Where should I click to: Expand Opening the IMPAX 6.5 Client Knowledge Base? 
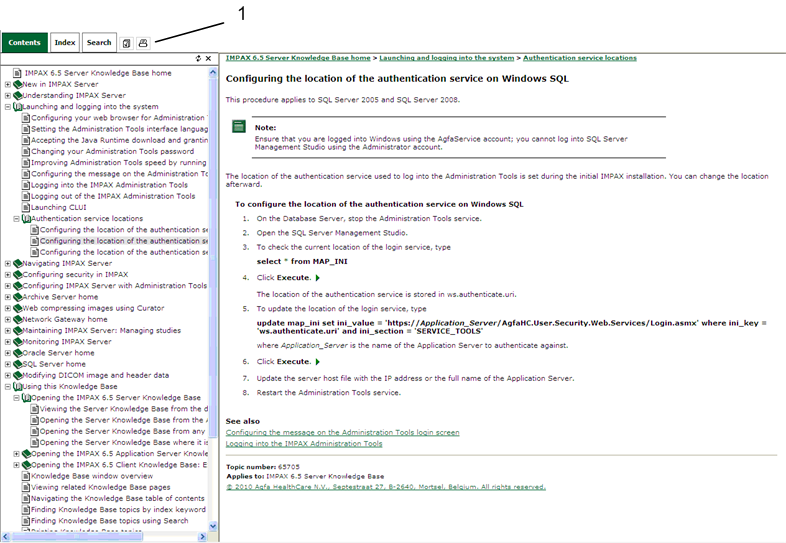17,465
